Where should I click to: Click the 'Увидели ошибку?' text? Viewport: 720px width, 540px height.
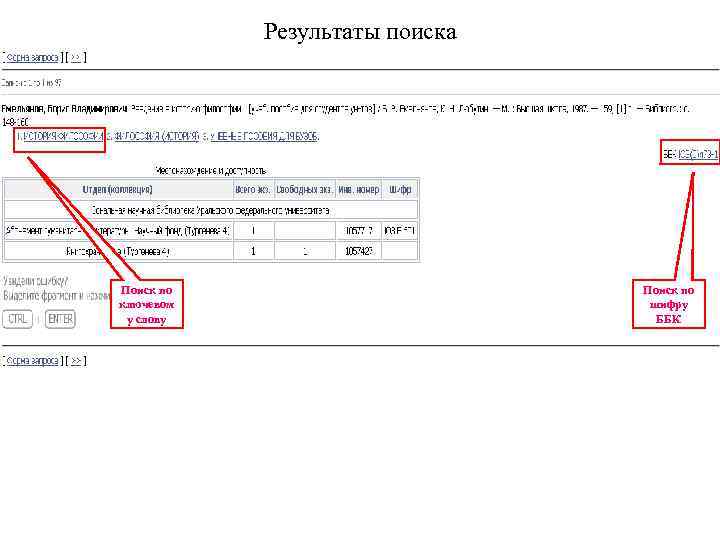(36, 281)
